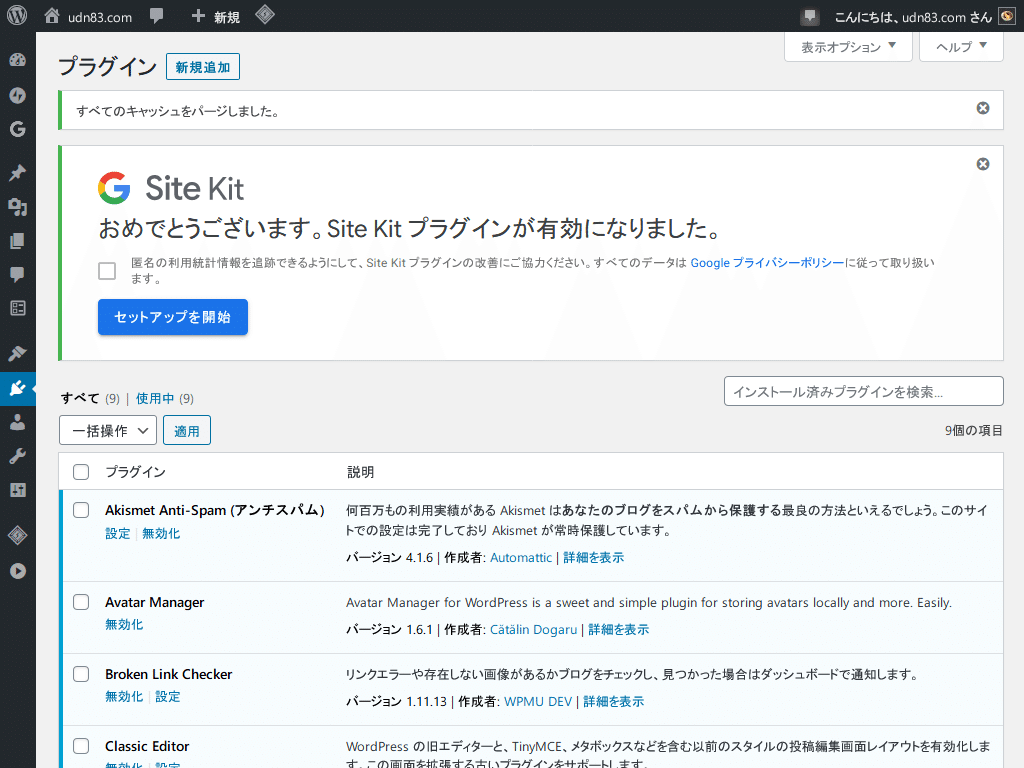Click 無効化 under Akismet Anti-Spam

tap(161, 534)
